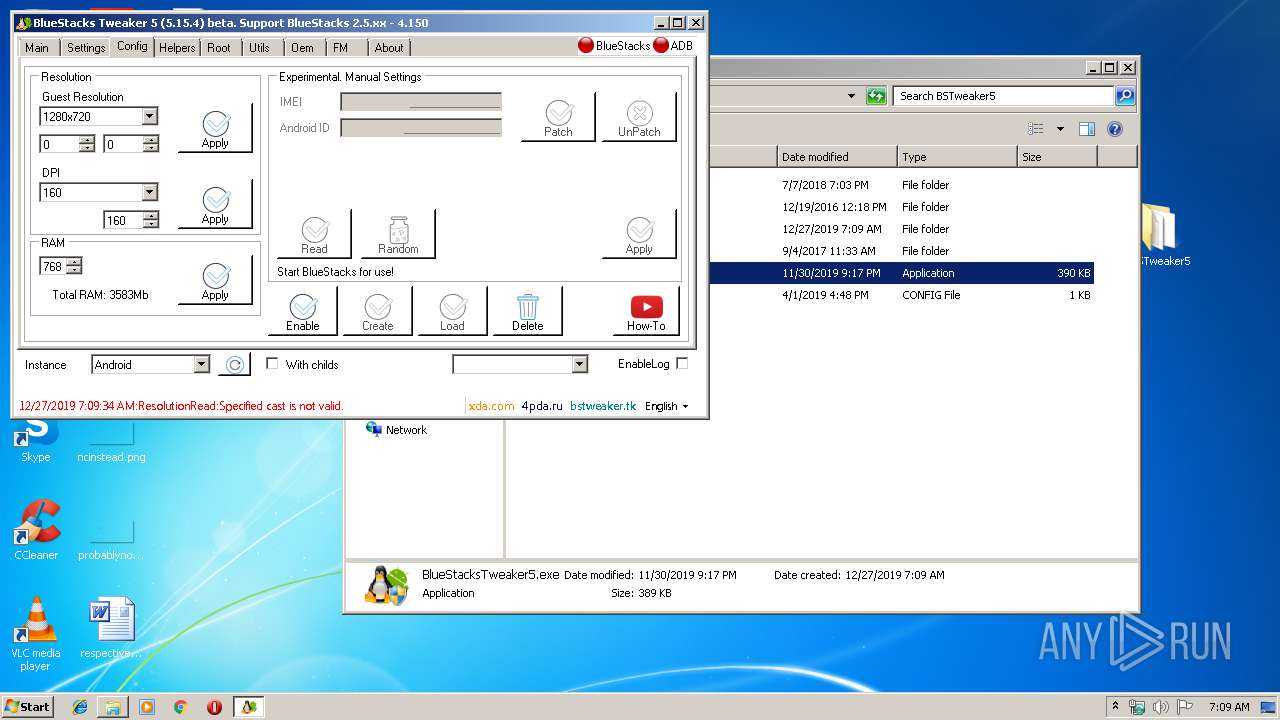Switch to the Helpers tab
The image size is (1280, 720).
[177, 47]
